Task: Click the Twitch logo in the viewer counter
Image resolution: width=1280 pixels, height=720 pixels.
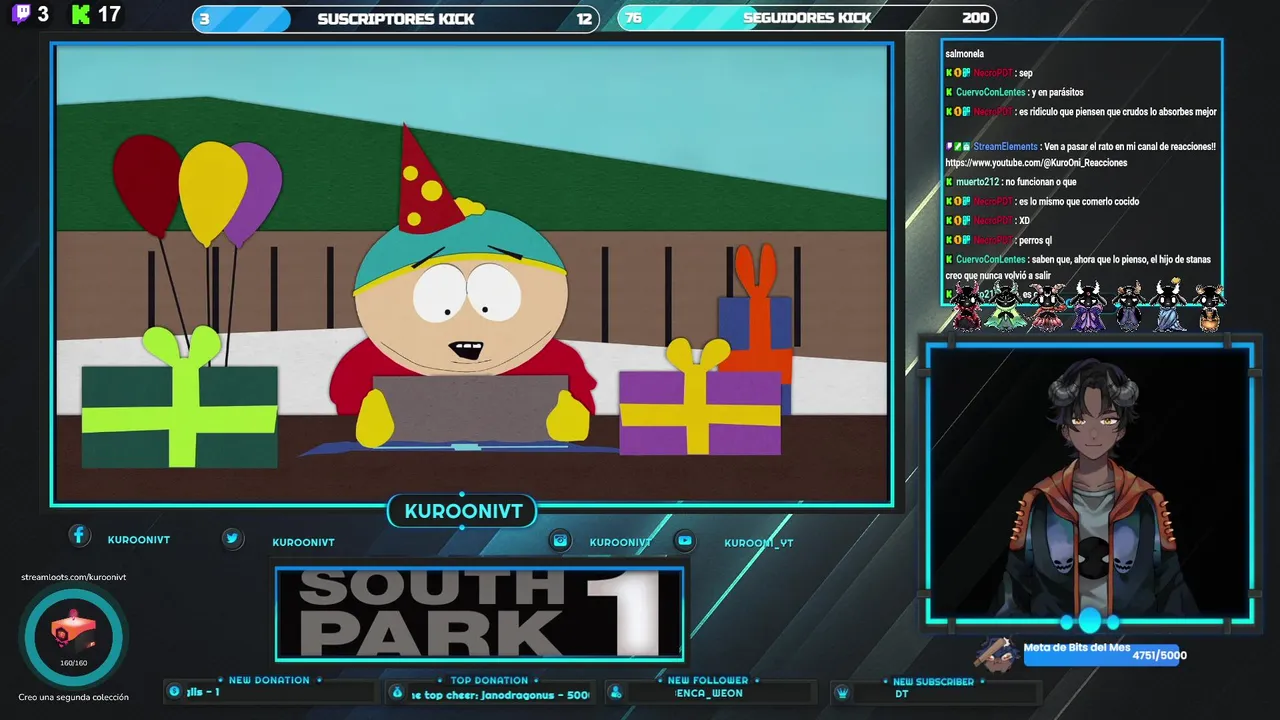Action: [21, 14]
